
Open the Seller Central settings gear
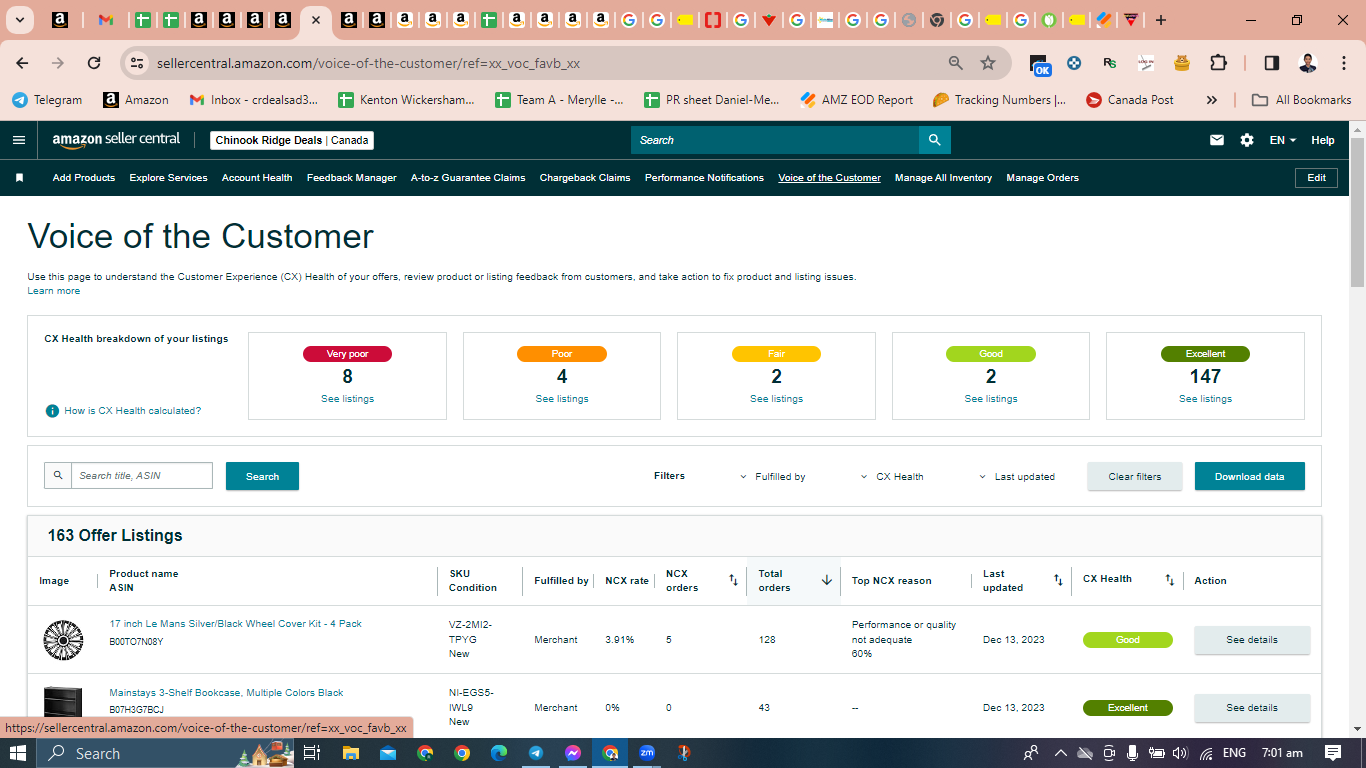[1247, 140]
